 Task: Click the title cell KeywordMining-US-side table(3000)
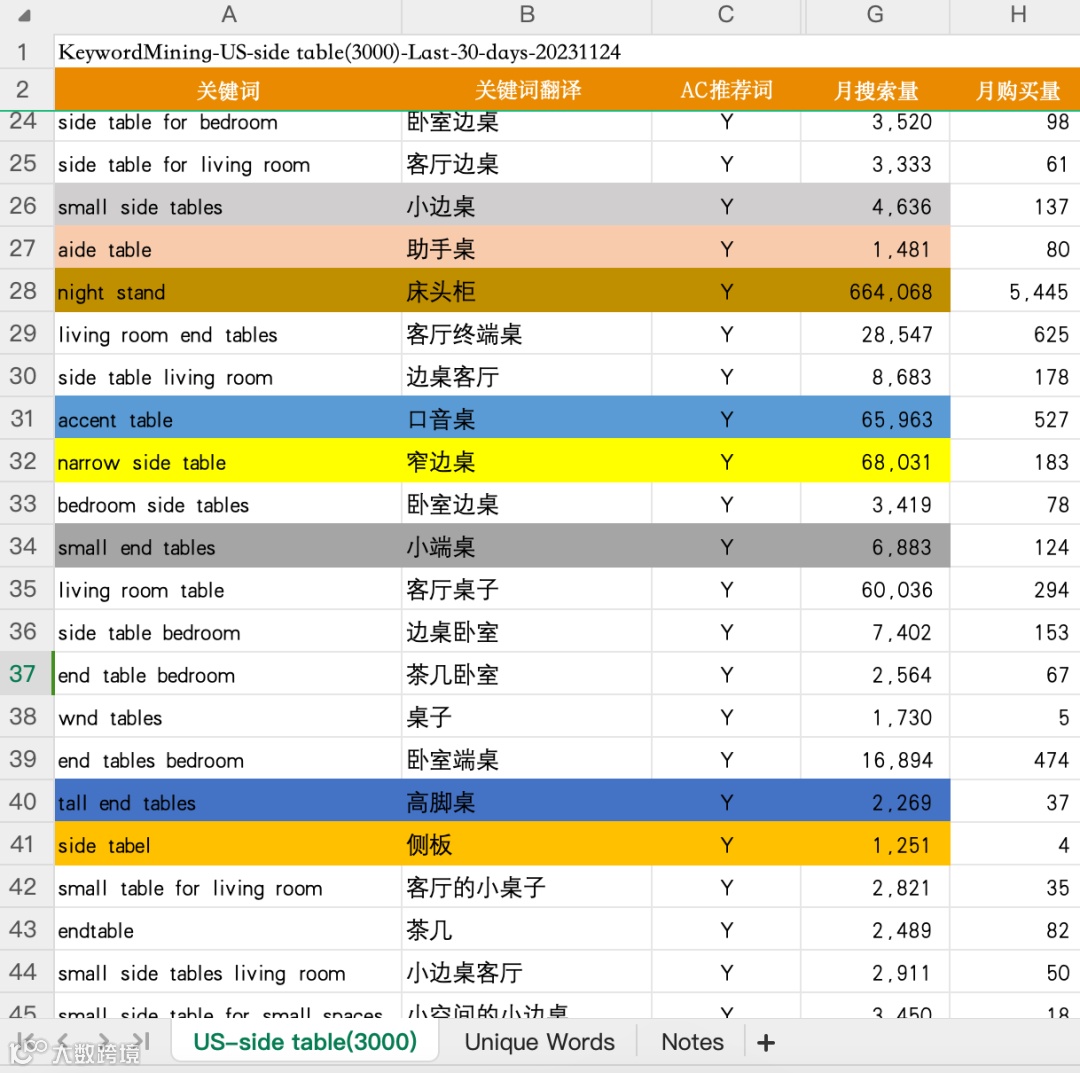coord(340,52)
